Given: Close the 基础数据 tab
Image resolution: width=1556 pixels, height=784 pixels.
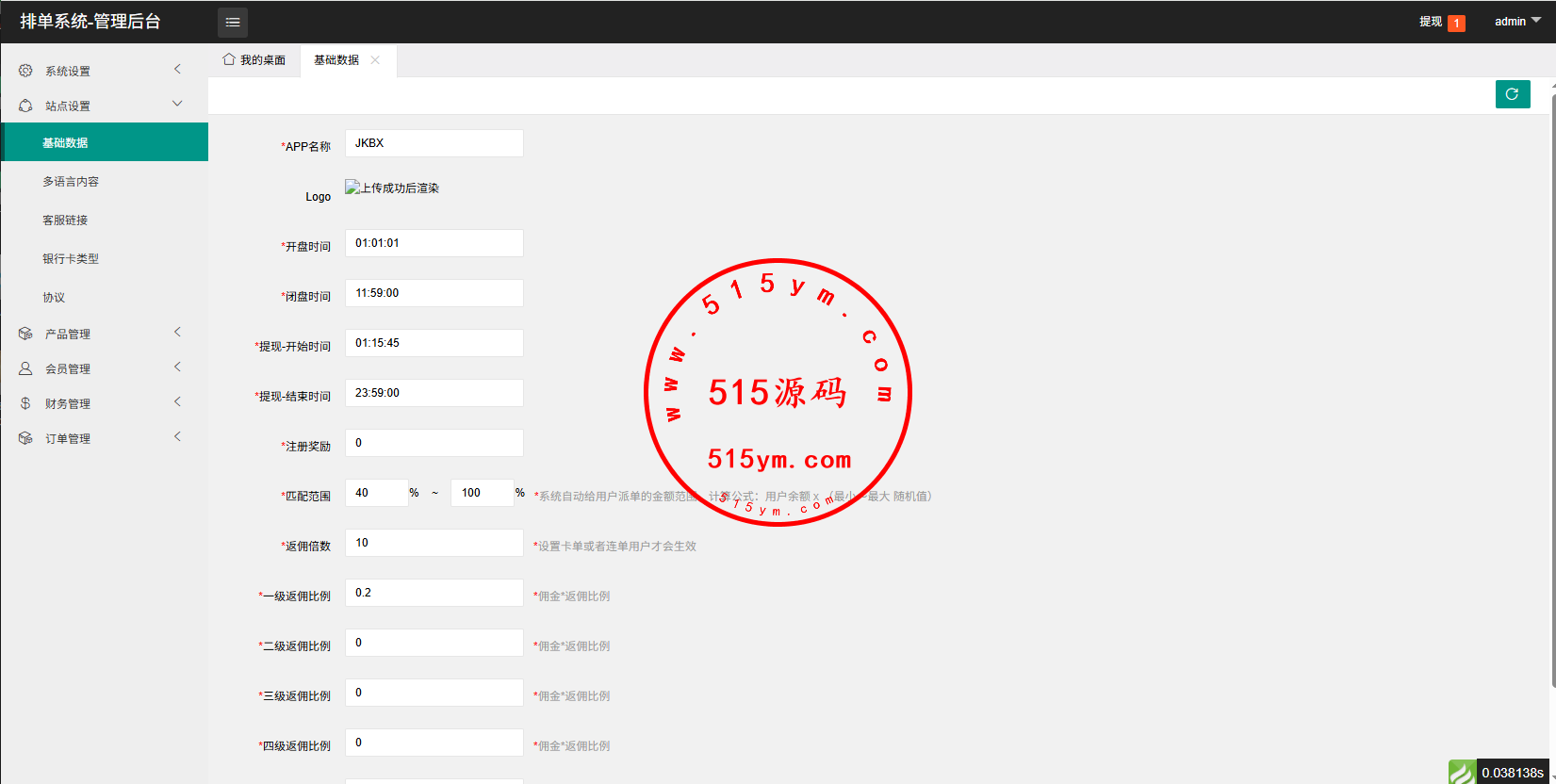Looking at the screenshot, I should (x=375, y=60).
